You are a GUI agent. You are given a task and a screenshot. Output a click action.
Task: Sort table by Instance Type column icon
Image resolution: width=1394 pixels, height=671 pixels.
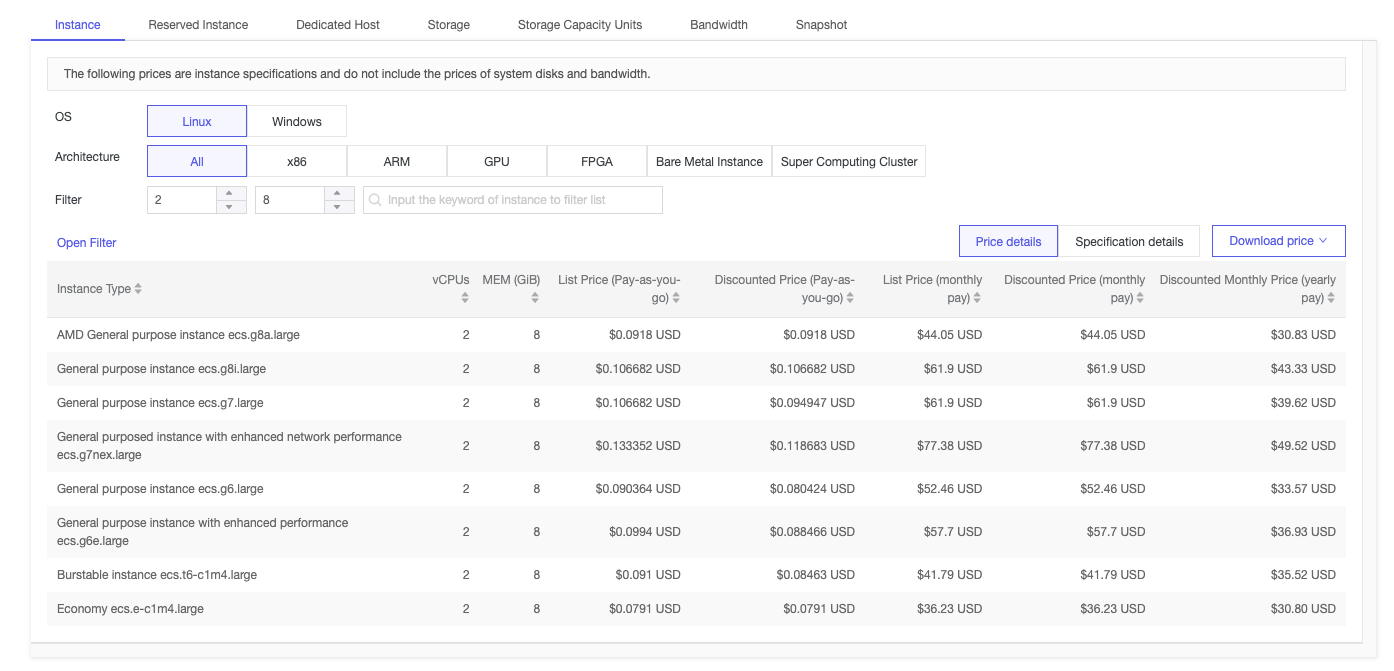(x=138, y=289)
